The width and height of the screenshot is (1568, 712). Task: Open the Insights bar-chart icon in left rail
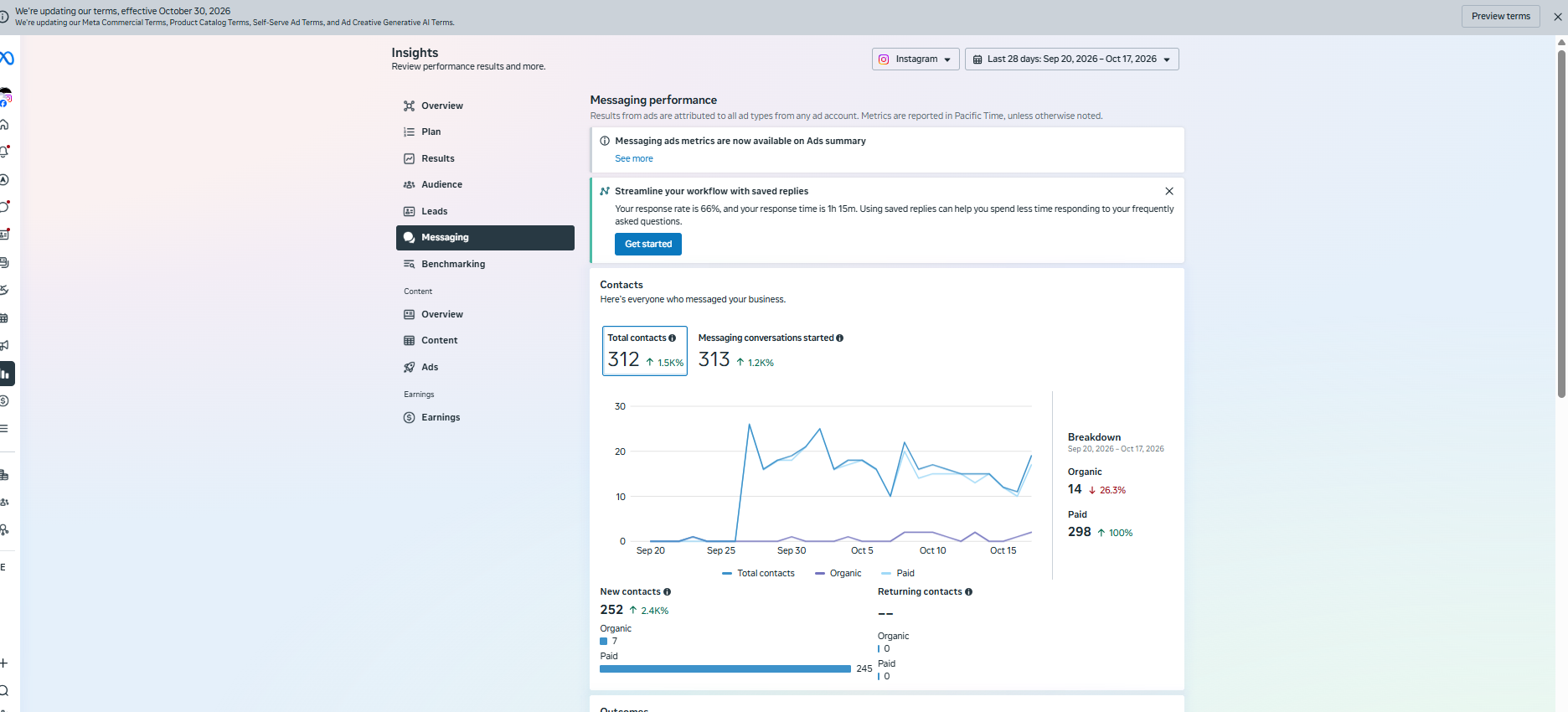click(6, 374)
